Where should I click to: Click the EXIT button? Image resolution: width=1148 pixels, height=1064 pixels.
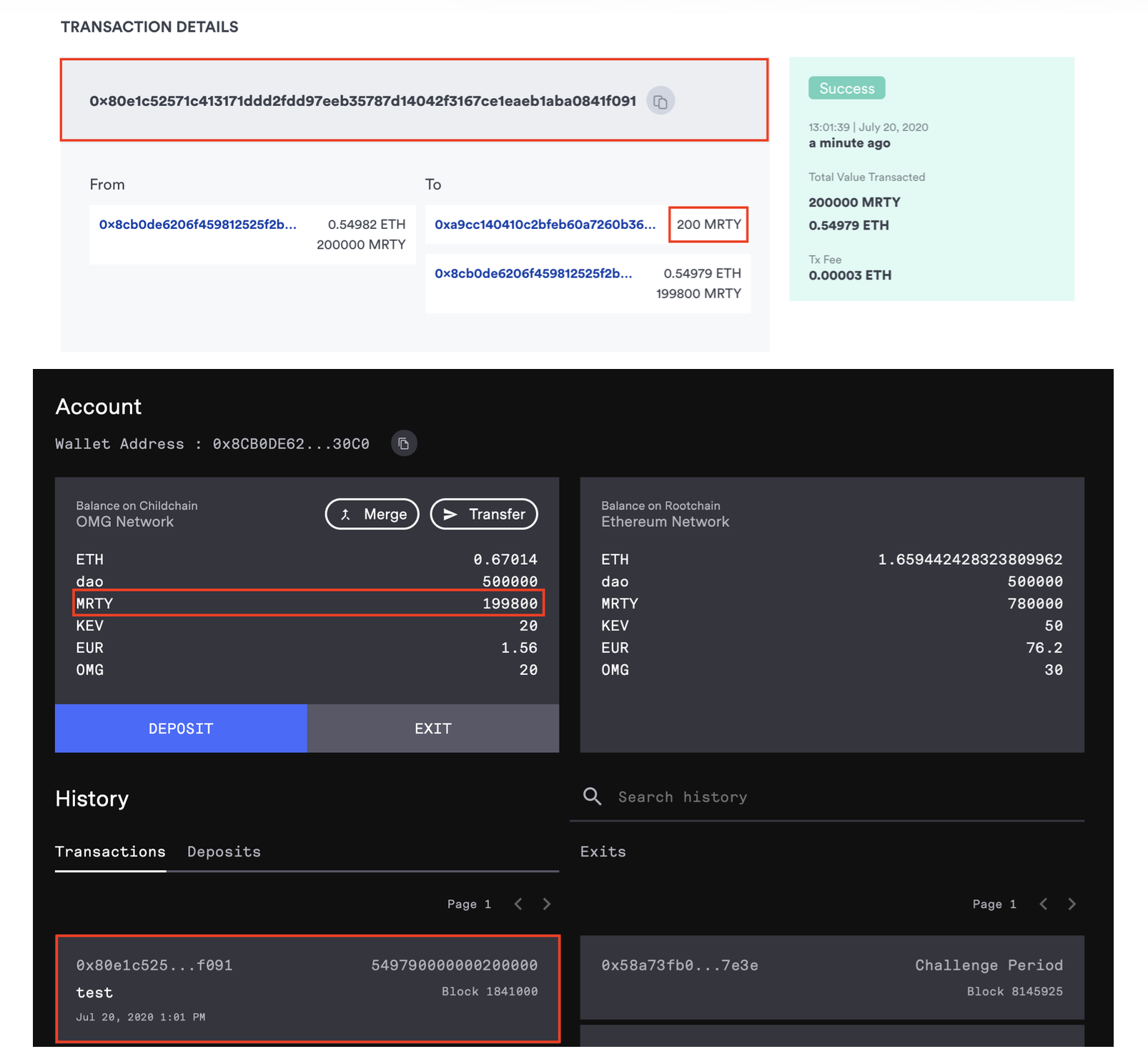[x=433, y=728]
